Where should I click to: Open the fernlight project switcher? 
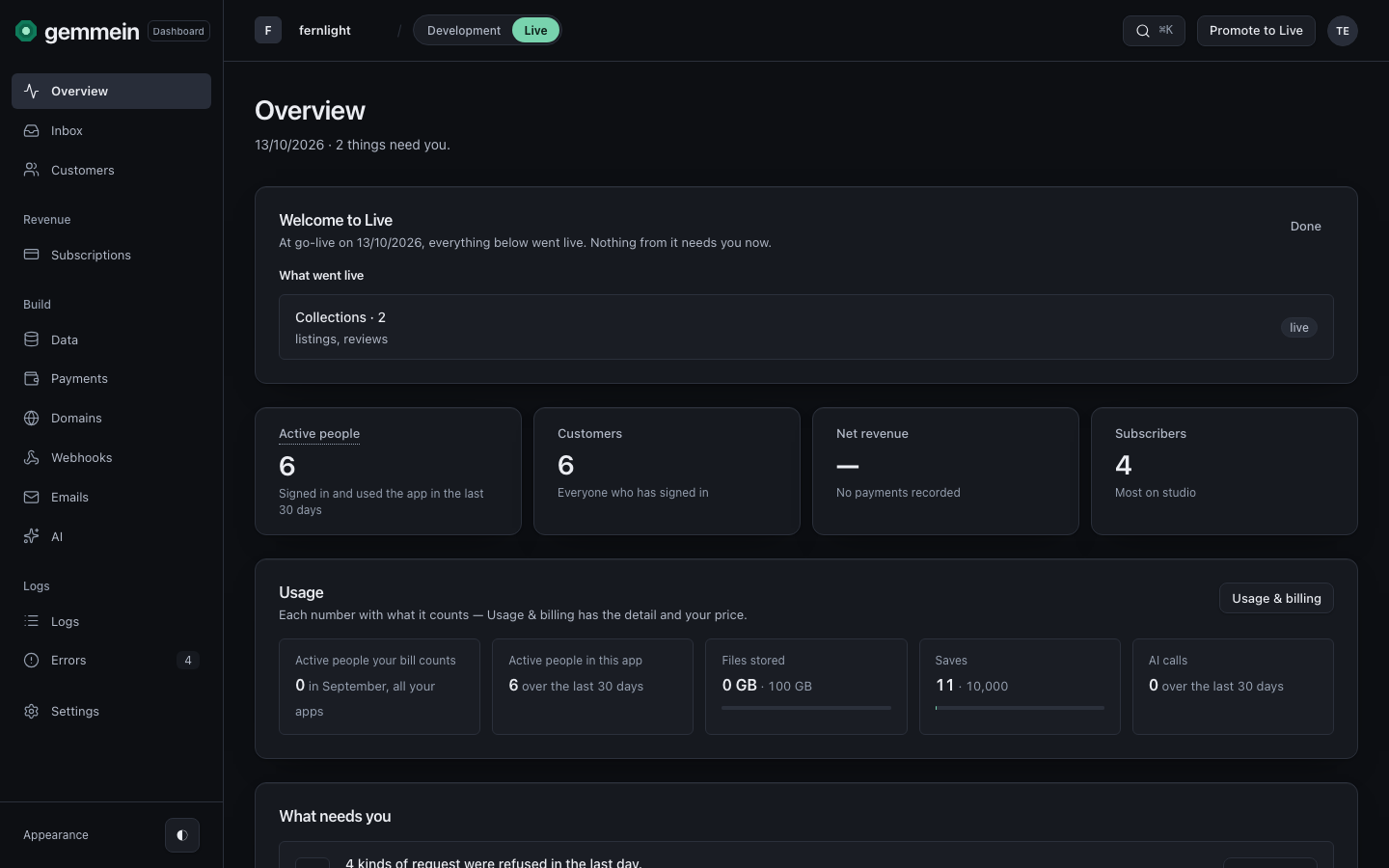click(x=325, y=31)
